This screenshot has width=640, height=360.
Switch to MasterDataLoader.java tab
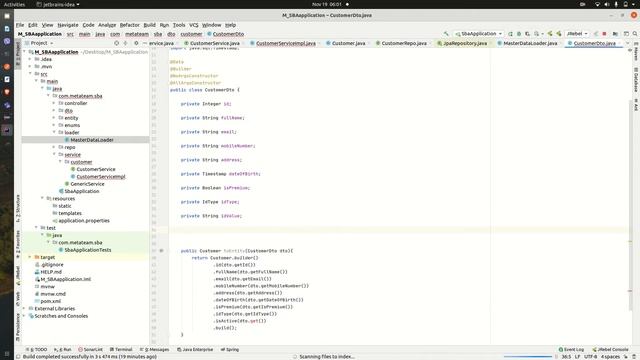[530, 43]
